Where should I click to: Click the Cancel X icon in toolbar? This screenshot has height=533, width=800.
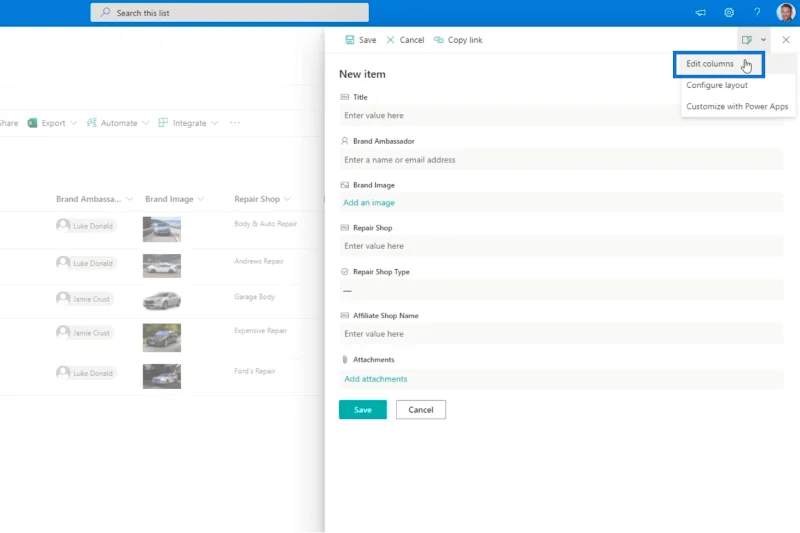[390, 40]
